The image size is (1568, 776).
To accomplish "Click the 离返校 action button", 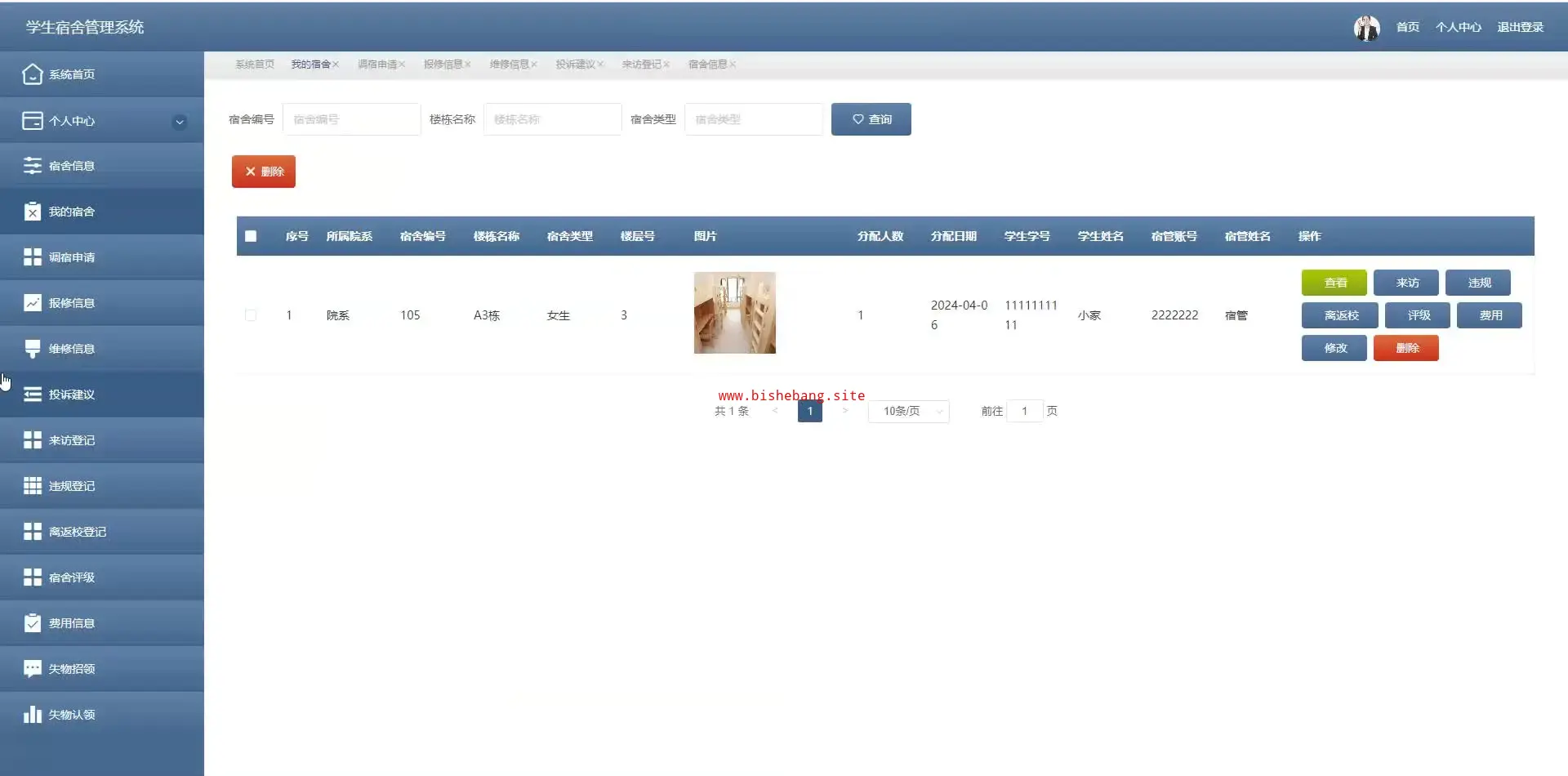I will (1340, 315).
